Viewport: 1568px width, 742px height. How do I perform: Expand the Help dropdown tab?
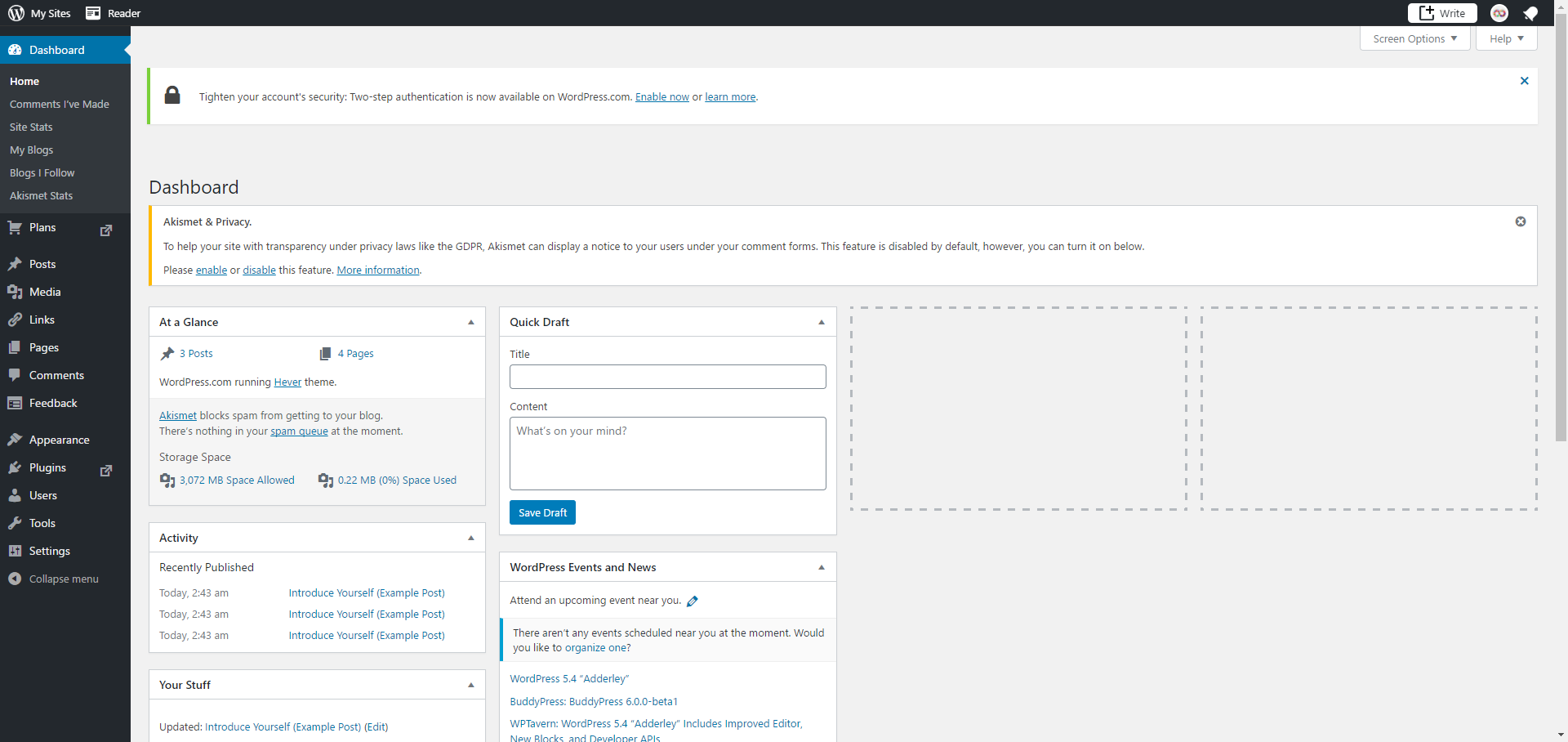tap(1506, 38)
